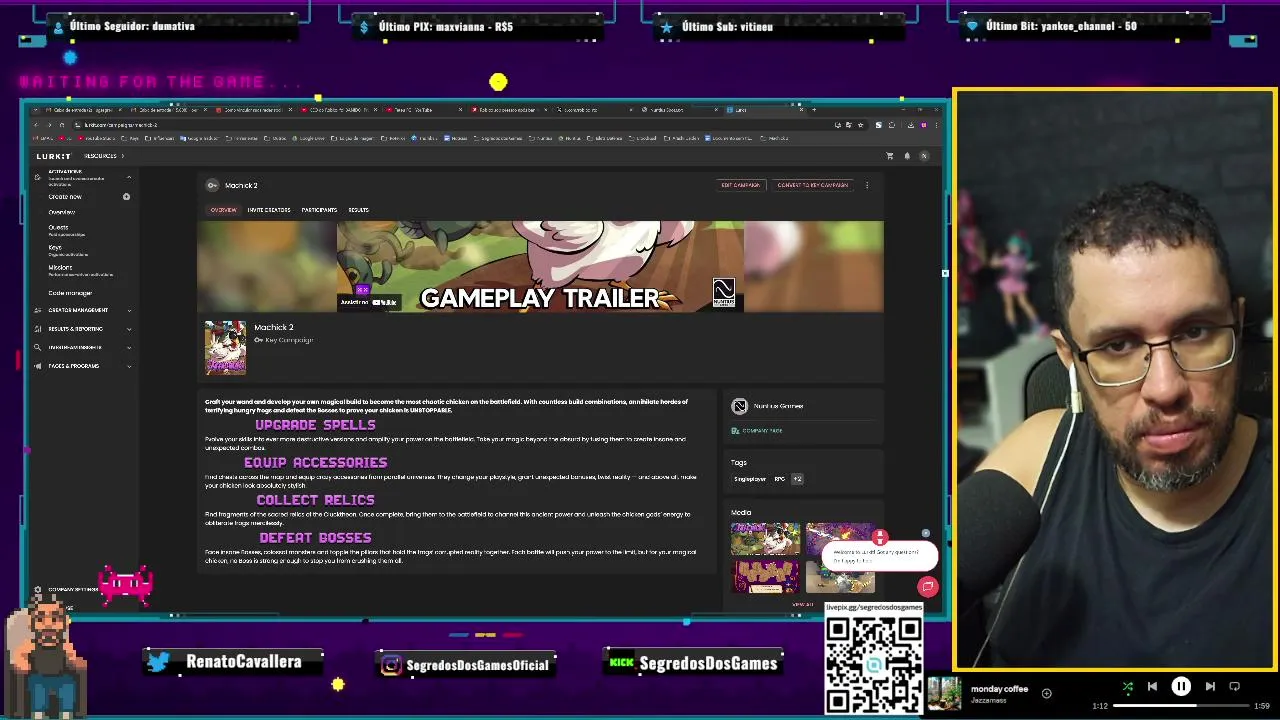The width and height of the screenshot is (1280, 720).
Task: Dismiss the welcome chat popup with its close icon
Action: [x=926, y=534]
